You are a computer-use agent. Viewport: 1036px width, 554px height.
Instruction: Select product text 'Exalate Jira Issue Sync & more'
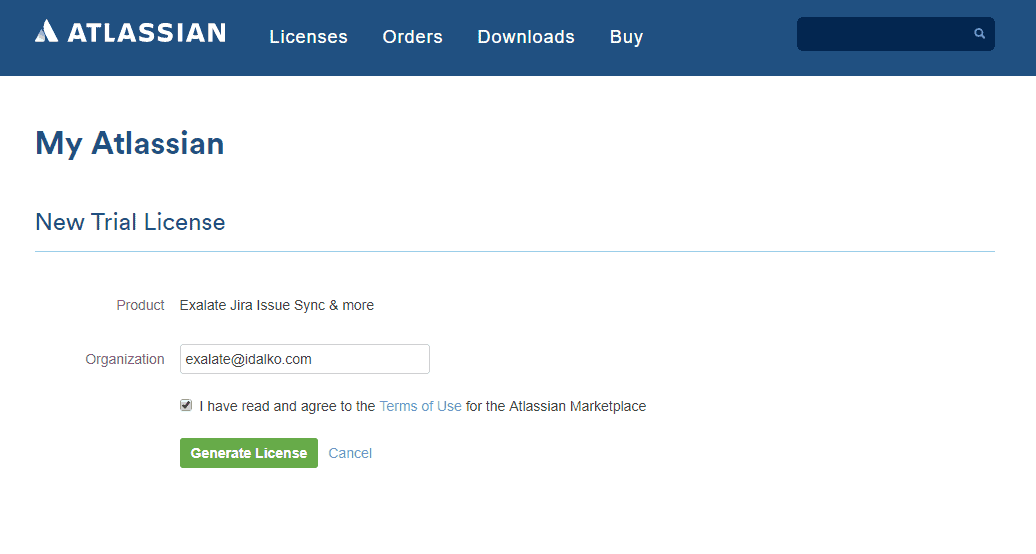[277, 305]
